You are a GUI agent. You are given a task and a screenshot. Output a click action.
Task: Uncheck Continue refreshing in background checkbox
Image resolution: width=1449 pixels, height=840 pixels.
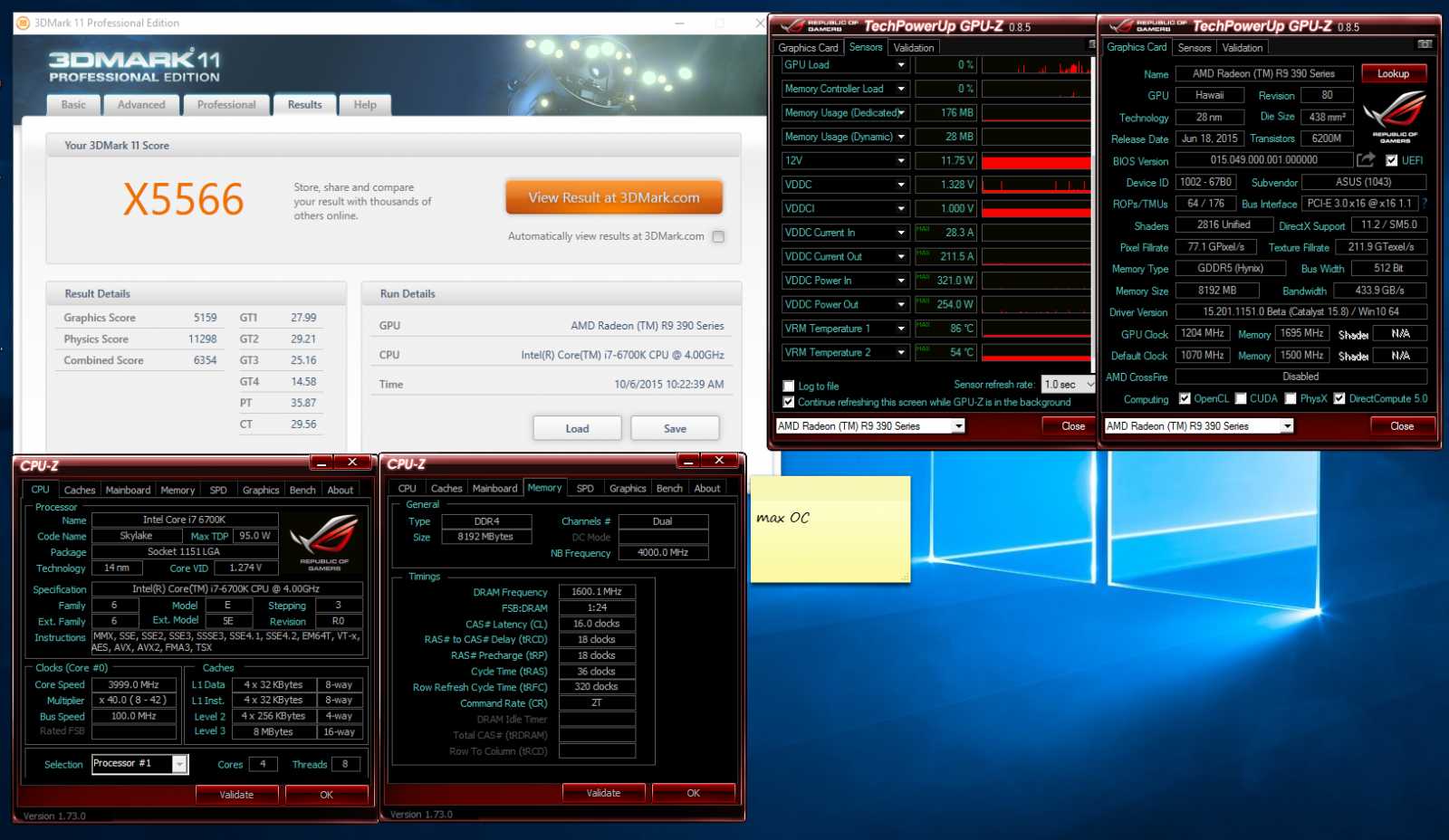tap(789, 402)
